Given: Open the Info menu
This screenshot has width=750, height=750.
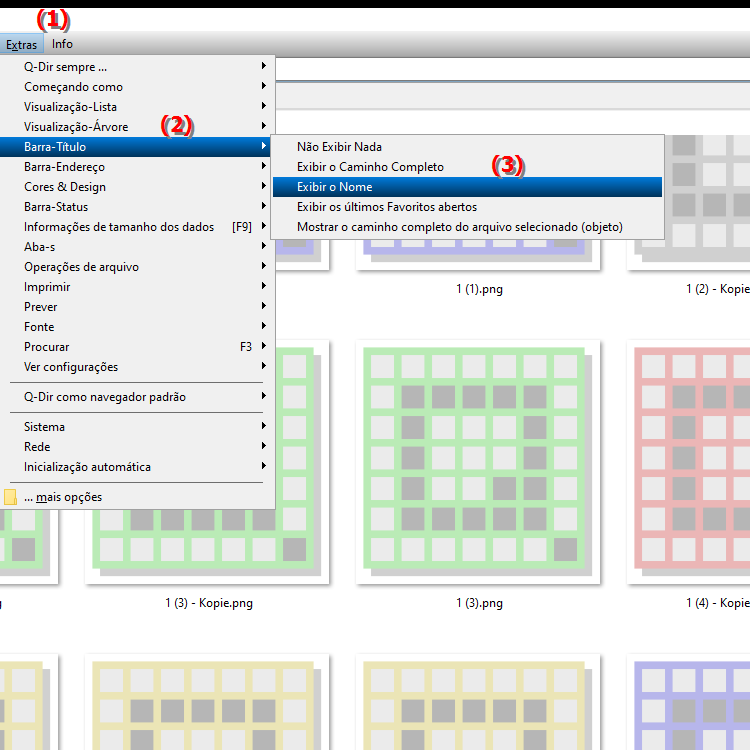Looking at the screenshot, I should [x=62, y=44].
